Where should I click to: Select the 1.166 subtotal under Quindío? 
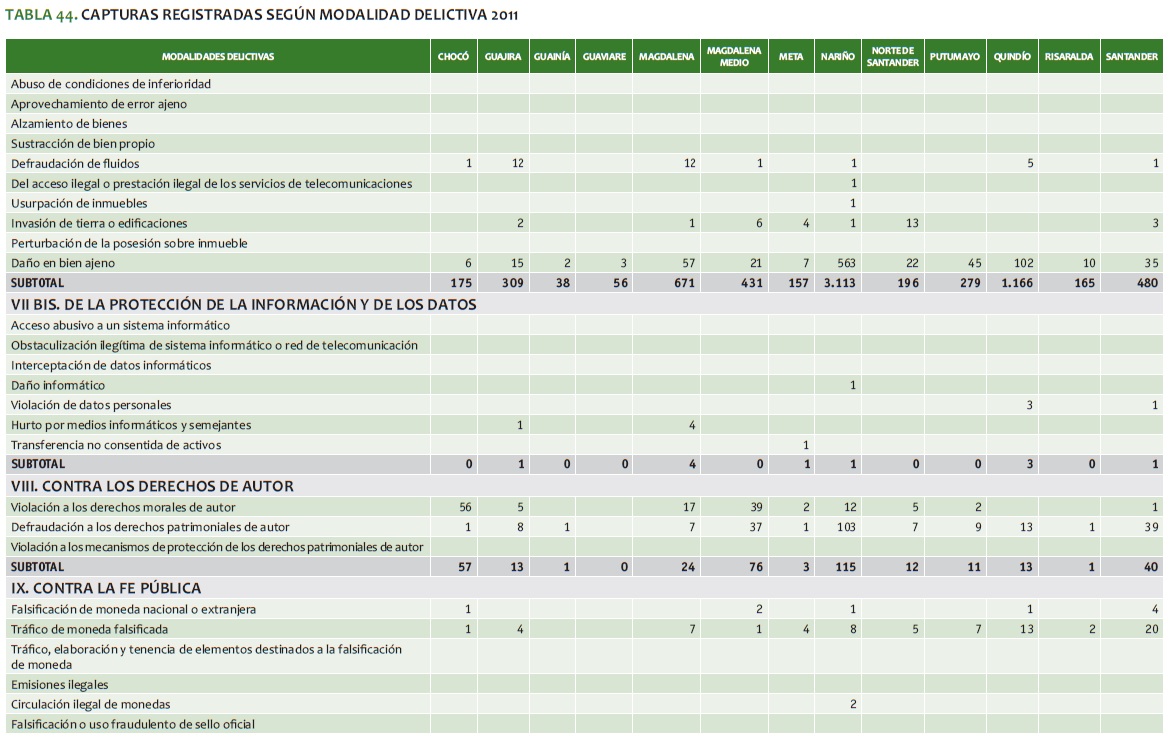pos(1015,283)
